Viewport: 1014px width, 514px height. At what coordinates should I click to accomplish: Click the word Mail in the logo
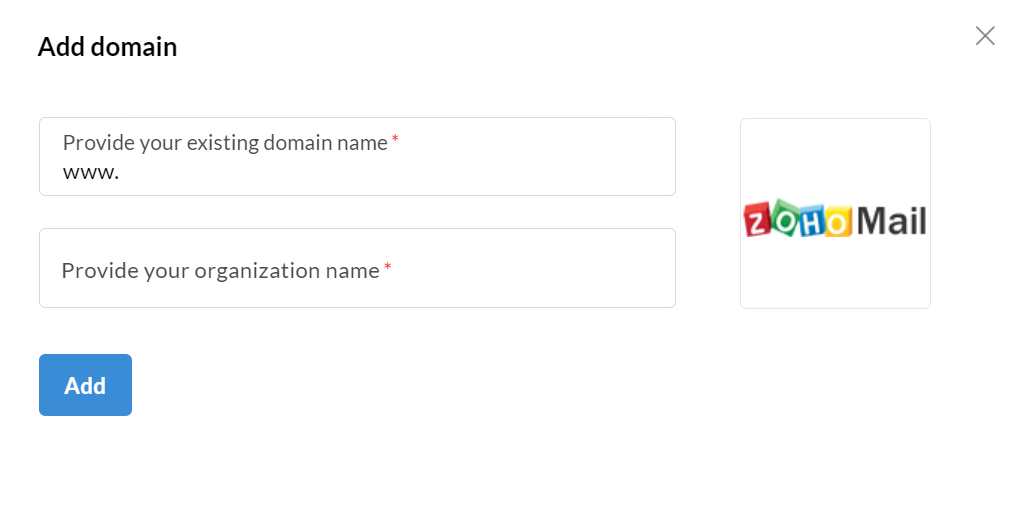coord(892,220)
